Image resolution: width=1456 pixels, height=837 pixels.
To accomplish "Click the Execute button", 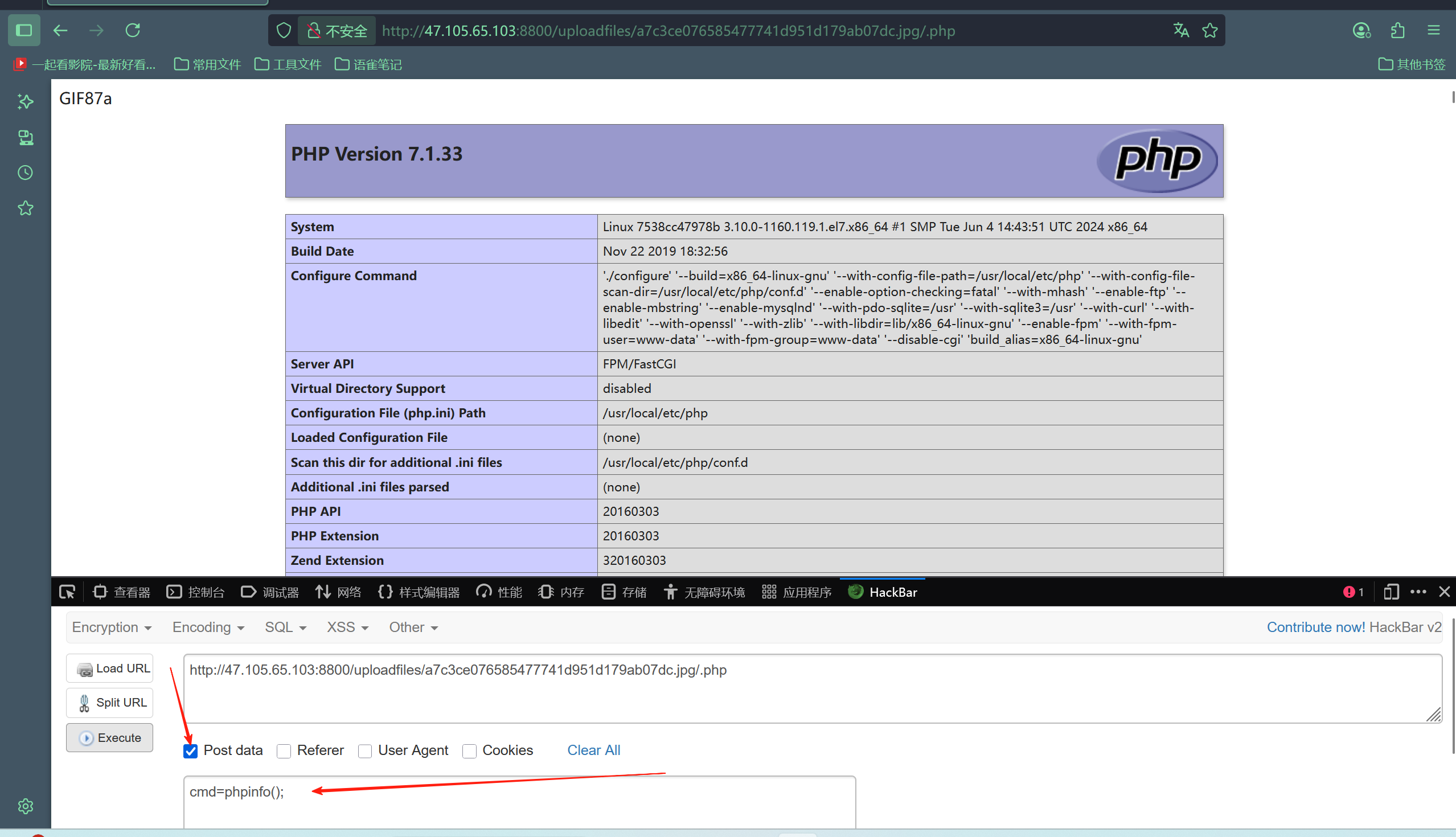I will [x=109, y=737].
